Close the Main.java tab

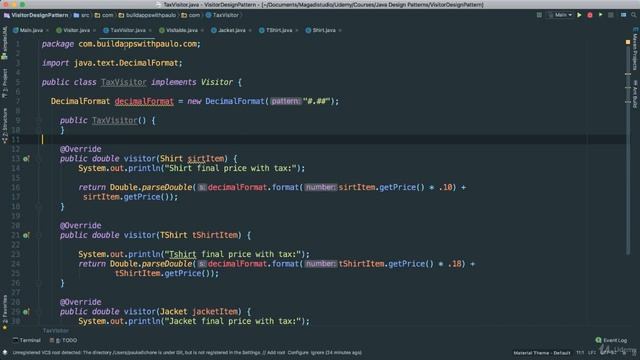pyautogui.click(x=47, y=31)
